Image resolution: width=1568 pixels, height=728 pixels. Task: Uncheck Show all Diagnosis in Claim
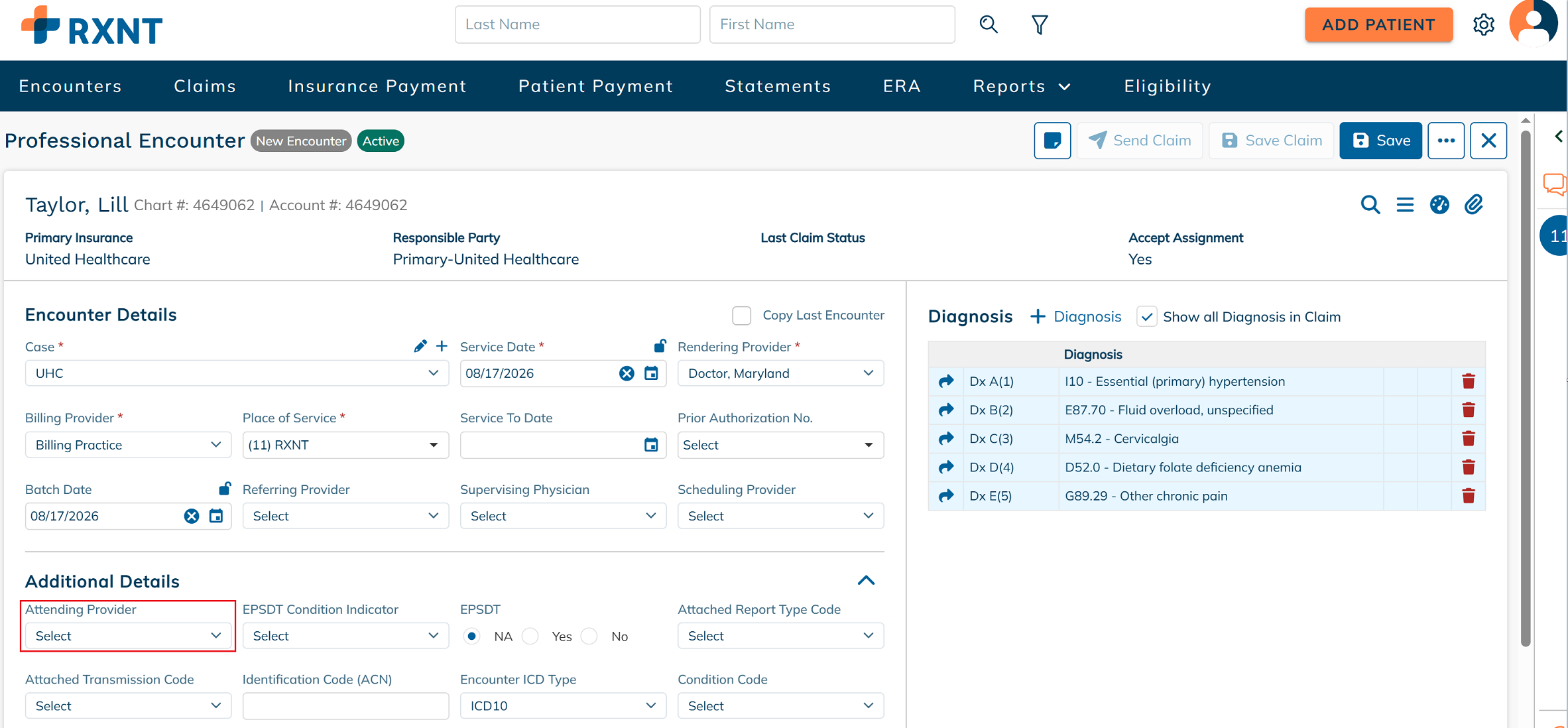click(1146, 317)
